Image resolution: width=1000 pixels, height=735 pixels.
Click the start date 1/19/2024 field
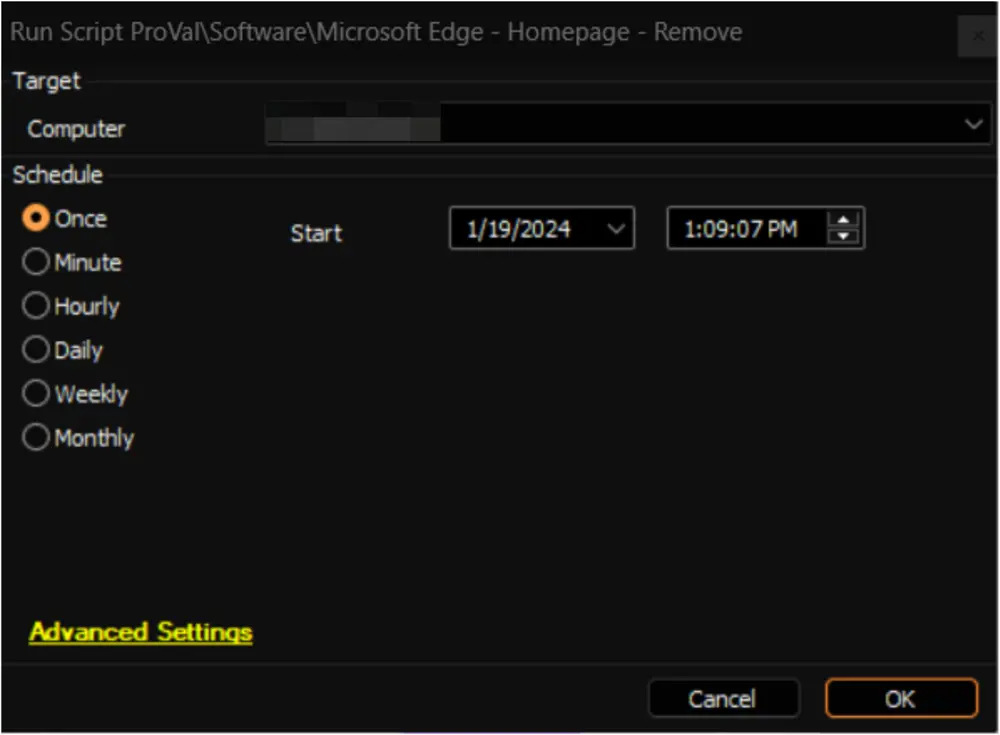[542, 228]
